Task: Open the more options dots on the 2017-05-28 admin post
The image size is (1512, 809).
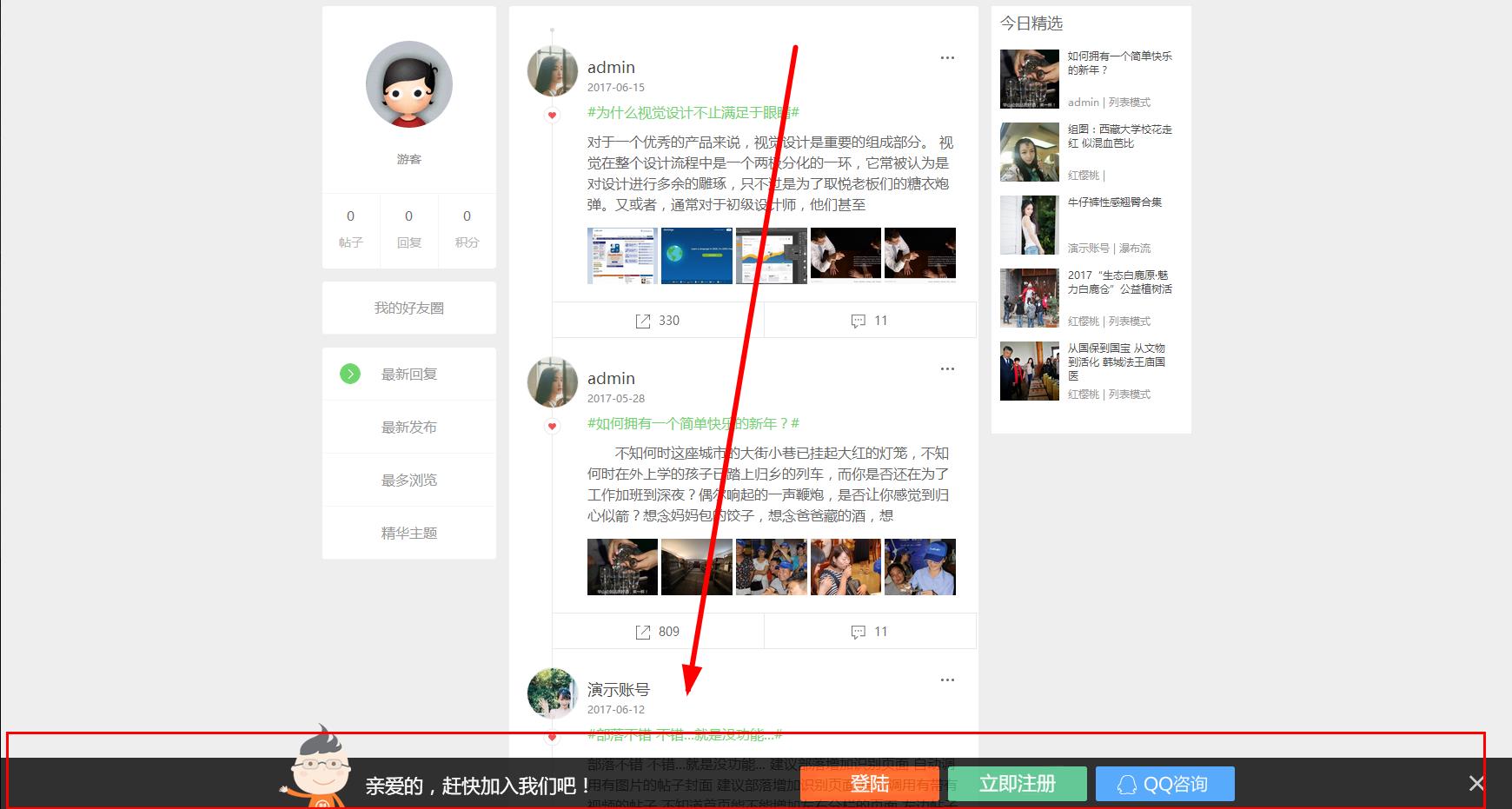Action: 947,369
